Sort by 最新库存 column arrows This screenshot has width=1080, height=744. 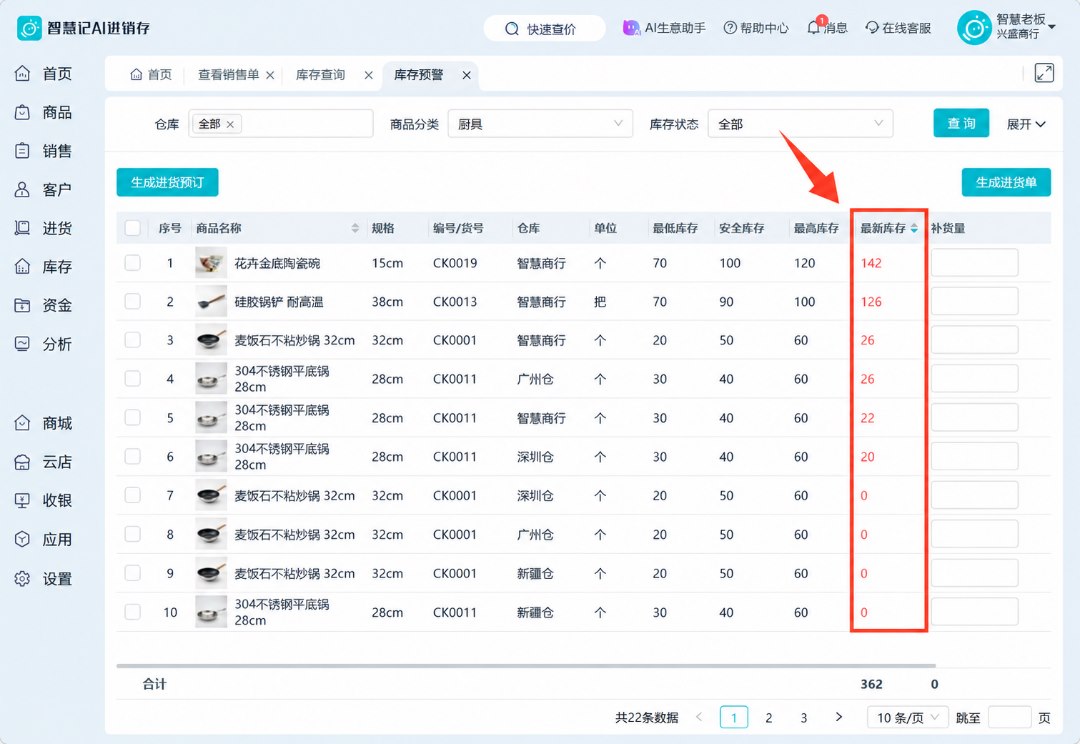914,228
